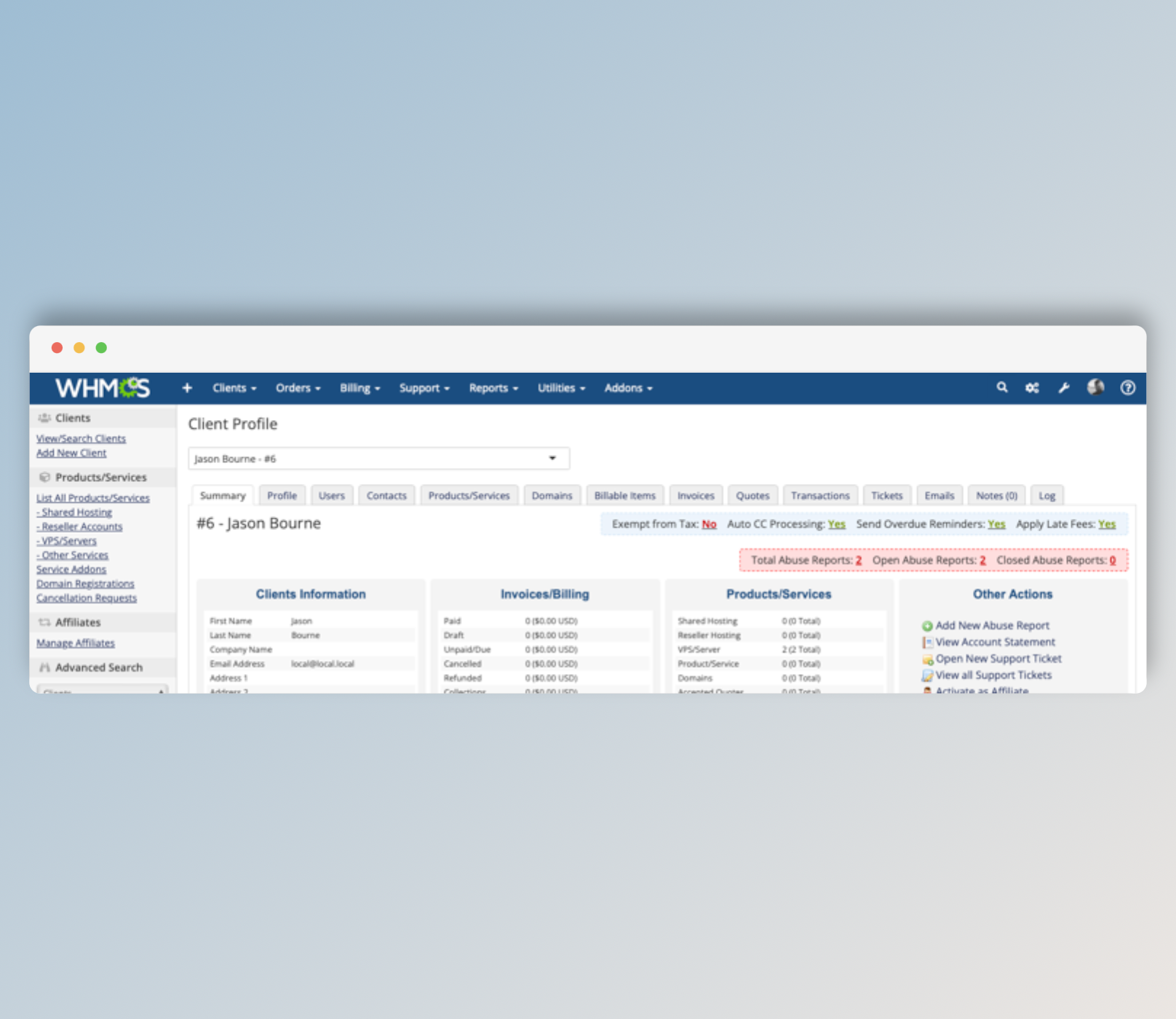Screen dimensions: 1176x1019
Task: Open the Billing menu
Action: [x=359, y=388]
